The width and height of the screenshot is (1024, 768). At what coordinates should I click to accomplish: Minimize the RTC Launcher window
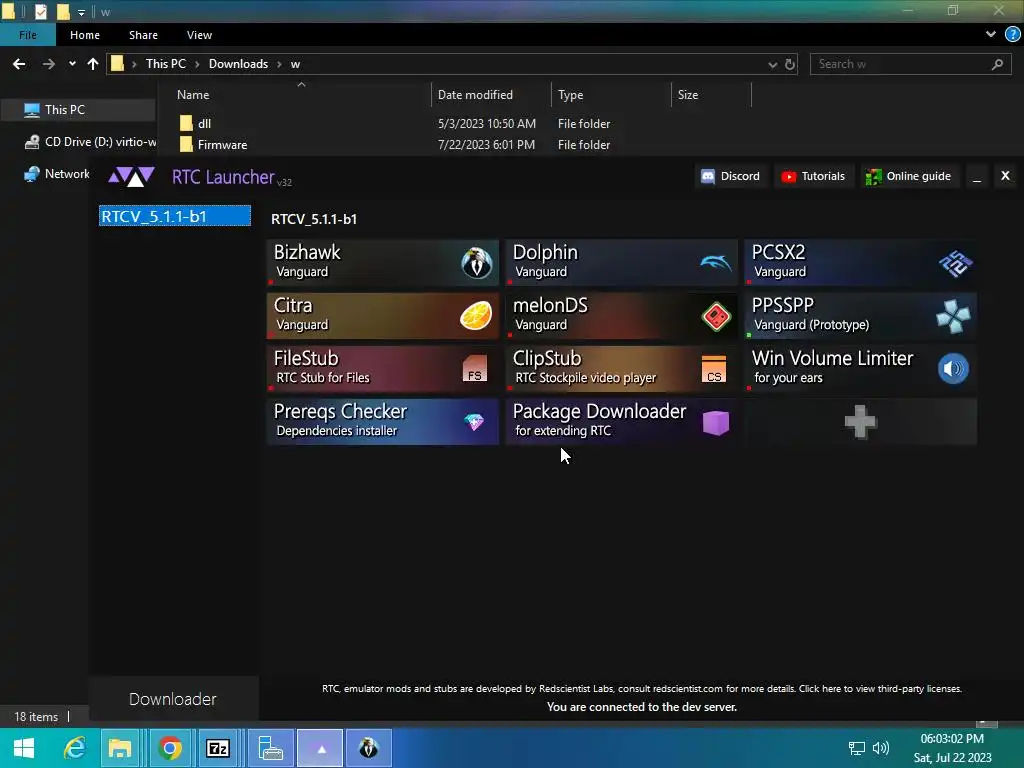977,176
